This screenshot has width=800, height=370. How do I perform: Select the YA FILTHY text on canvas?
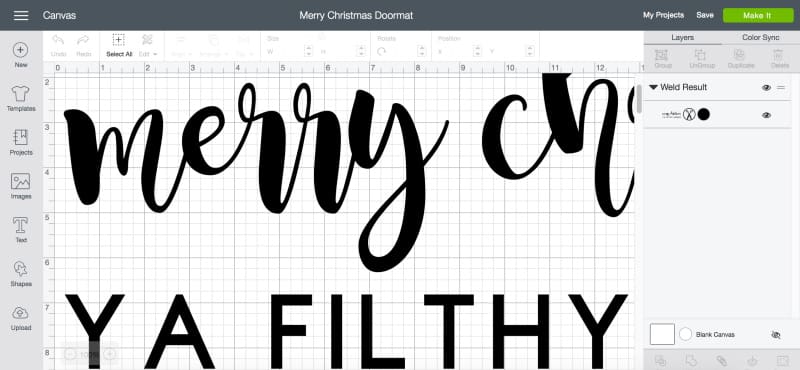pos(346,331)
